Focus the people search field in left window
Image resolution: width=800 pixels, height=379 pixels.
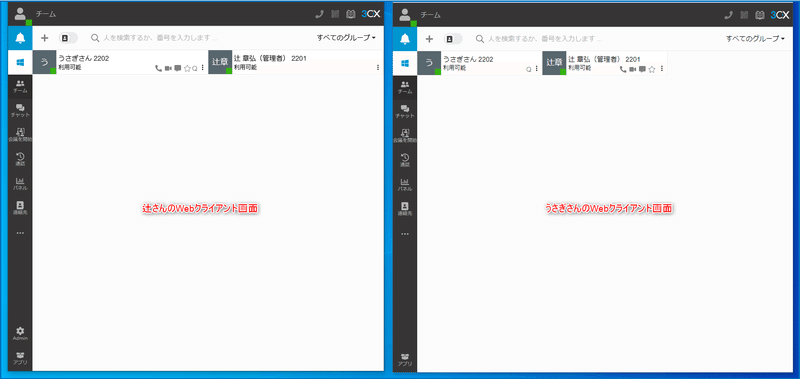tap(199, 38)
